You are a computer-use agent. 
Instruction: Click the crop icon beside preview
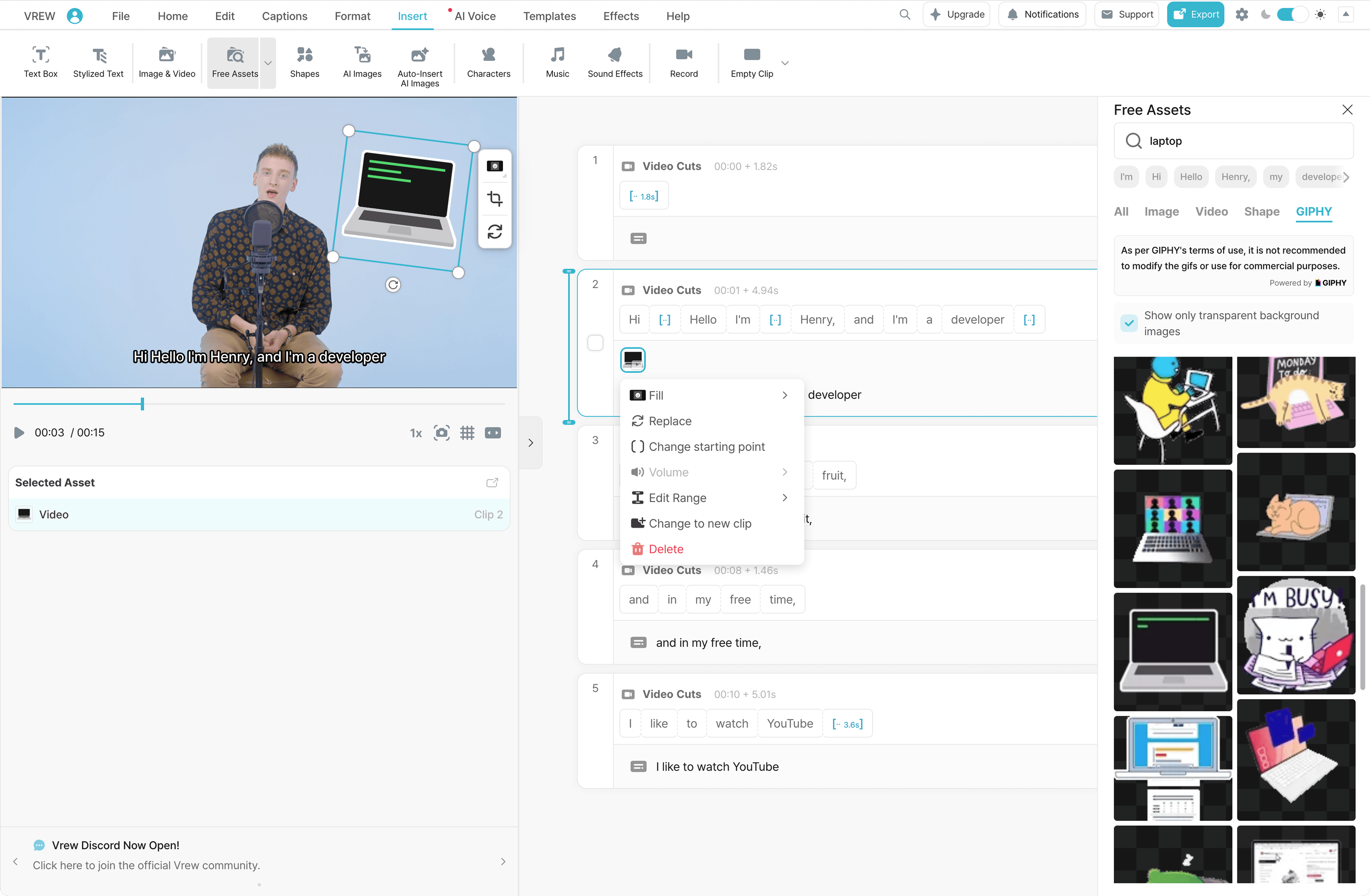pyautogui.click(x=495, y=199)
